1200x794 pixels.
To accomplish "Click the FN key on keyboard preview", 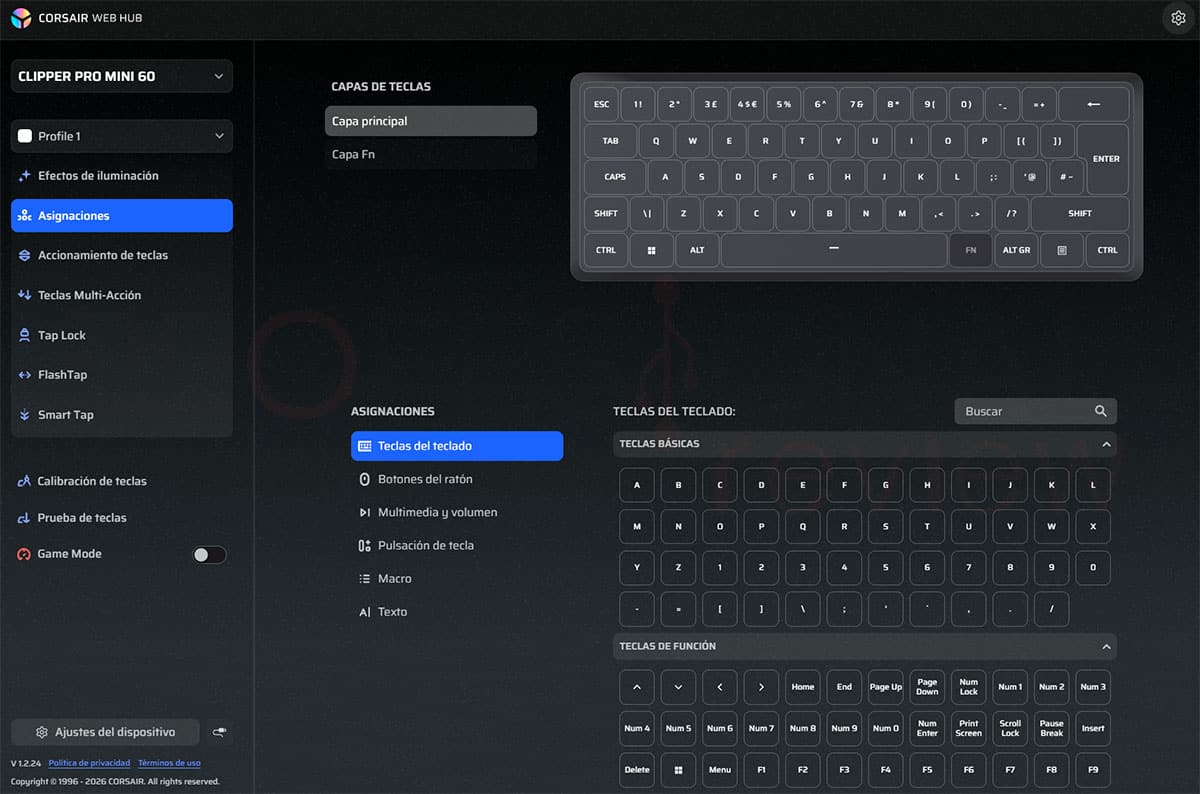I will [970, 250].
